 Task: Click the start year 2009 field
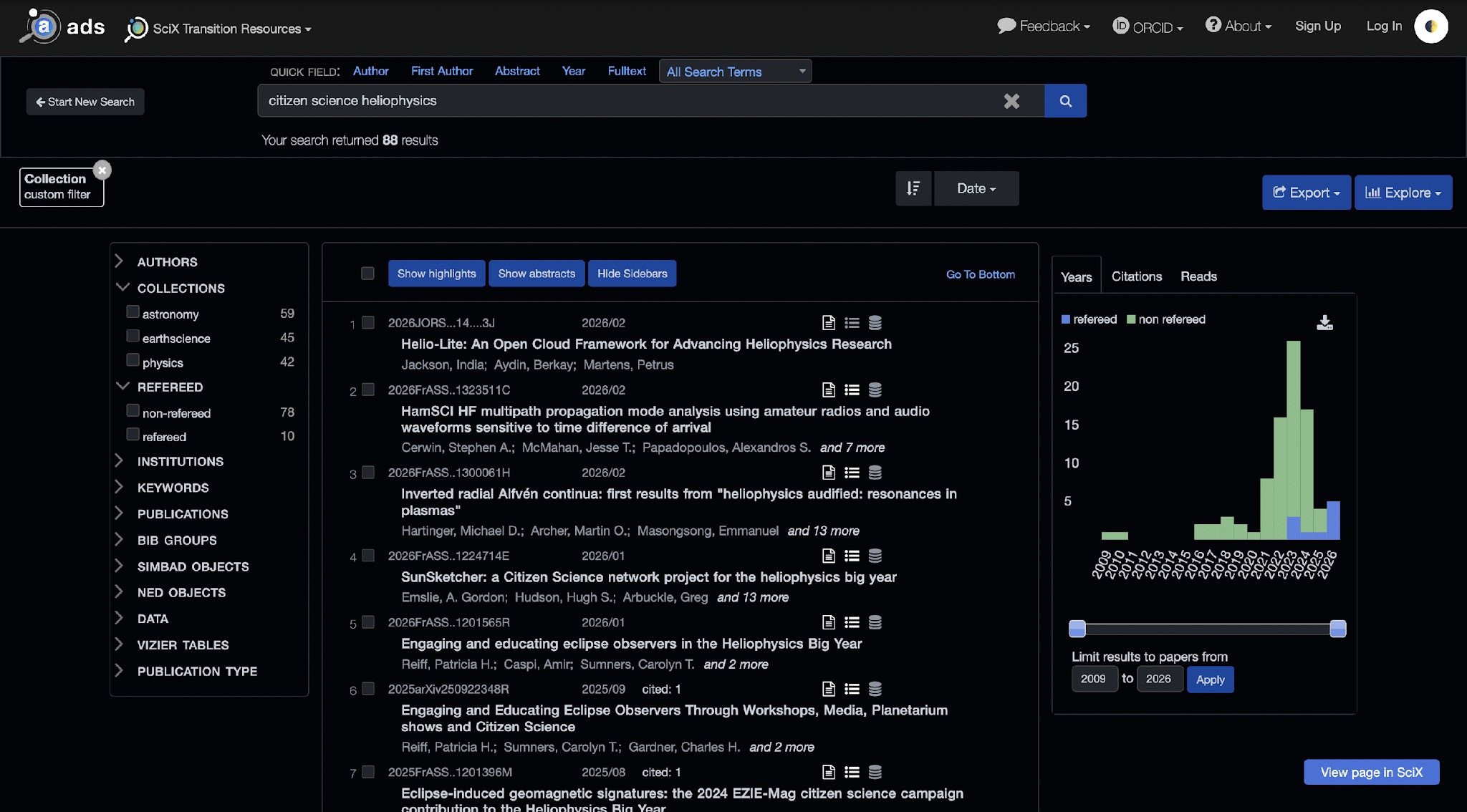pyautogui.click(x=1094, y=679)
